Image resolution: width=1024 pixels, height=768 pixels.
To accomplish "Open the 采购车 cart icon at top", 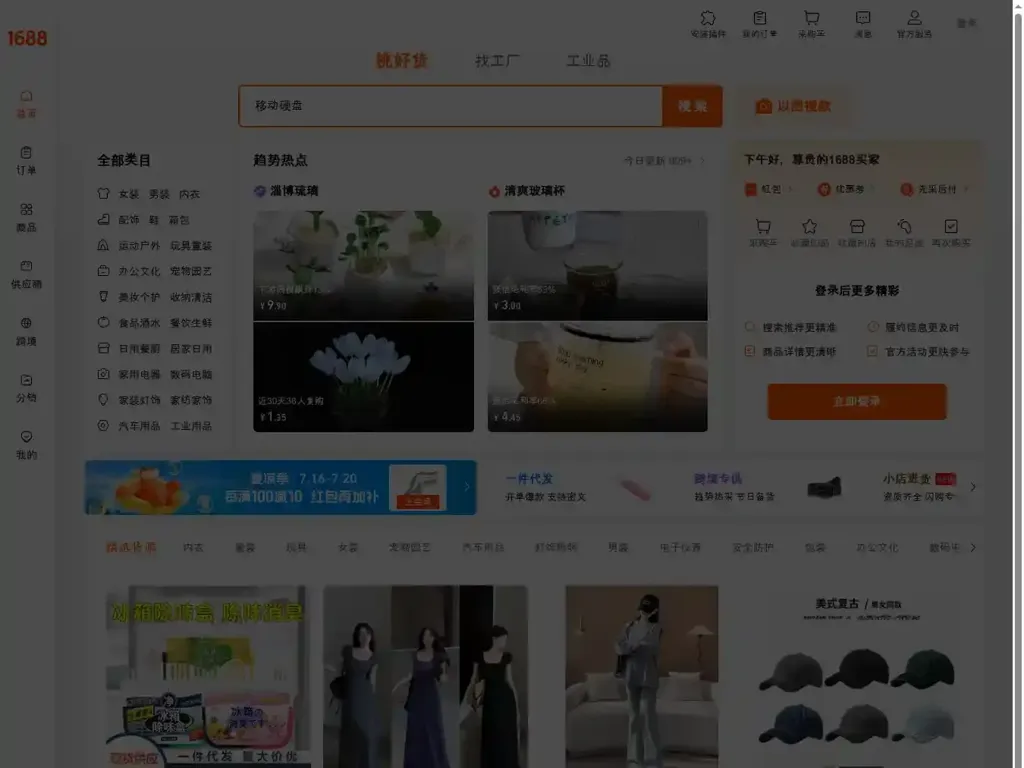I will coord(812,20).
